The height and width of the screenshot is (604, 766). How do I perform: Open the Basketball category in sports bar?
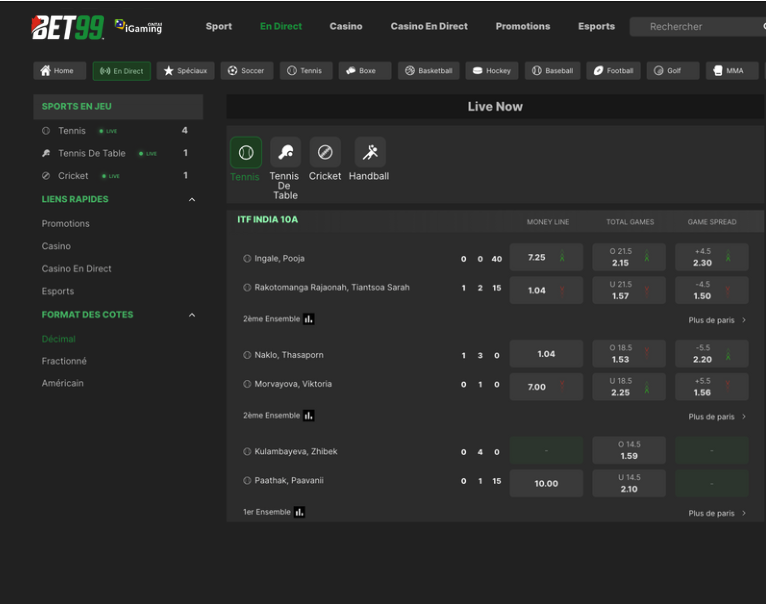point(428,71)
